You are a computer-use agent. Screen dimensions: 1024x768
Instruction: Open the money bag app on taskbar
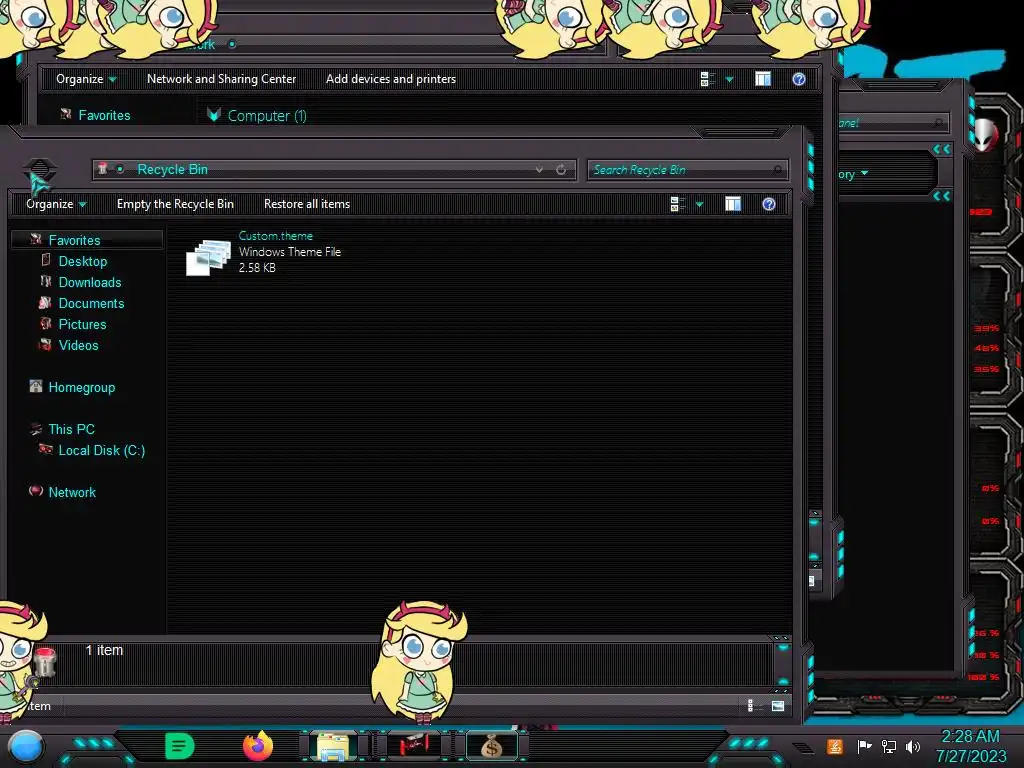491,746
